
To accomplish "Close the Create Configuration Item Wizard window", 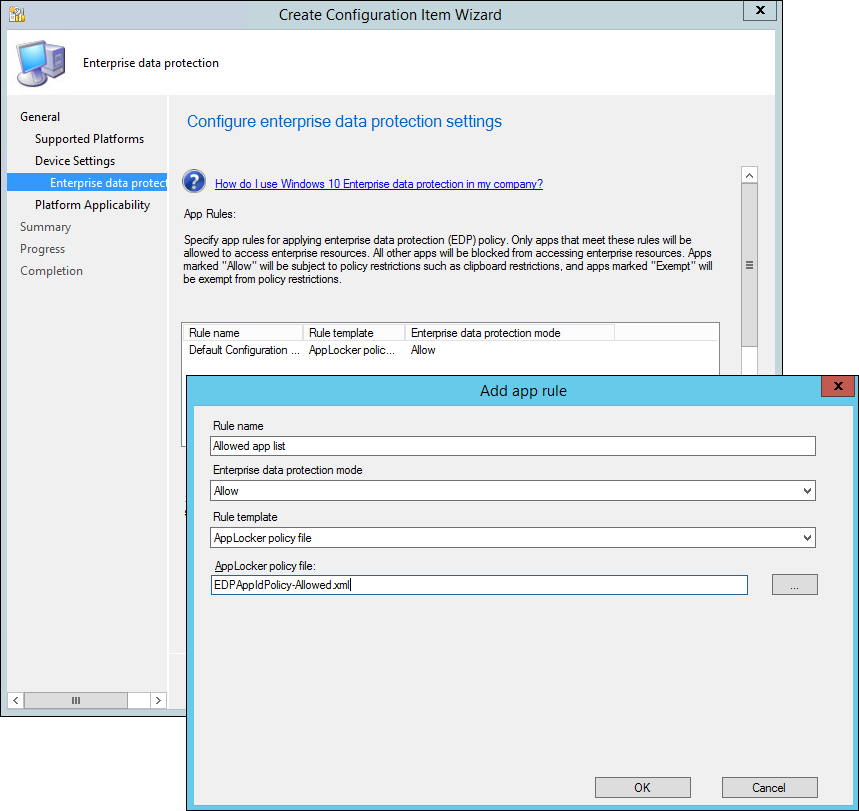I will [x=760, y=12].
